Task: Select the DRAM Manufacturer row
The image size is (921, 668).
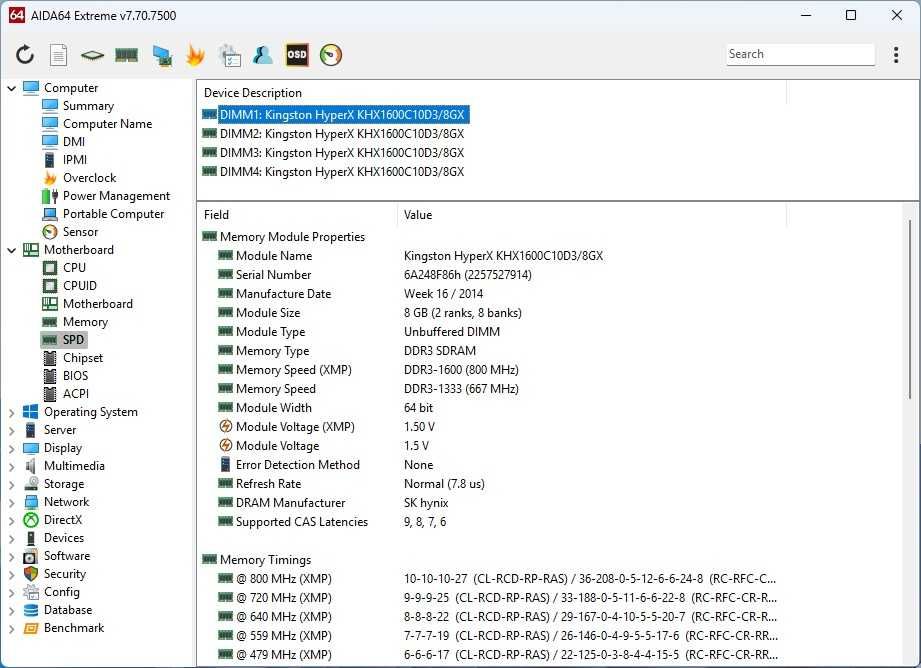Action: click(491, 503)
